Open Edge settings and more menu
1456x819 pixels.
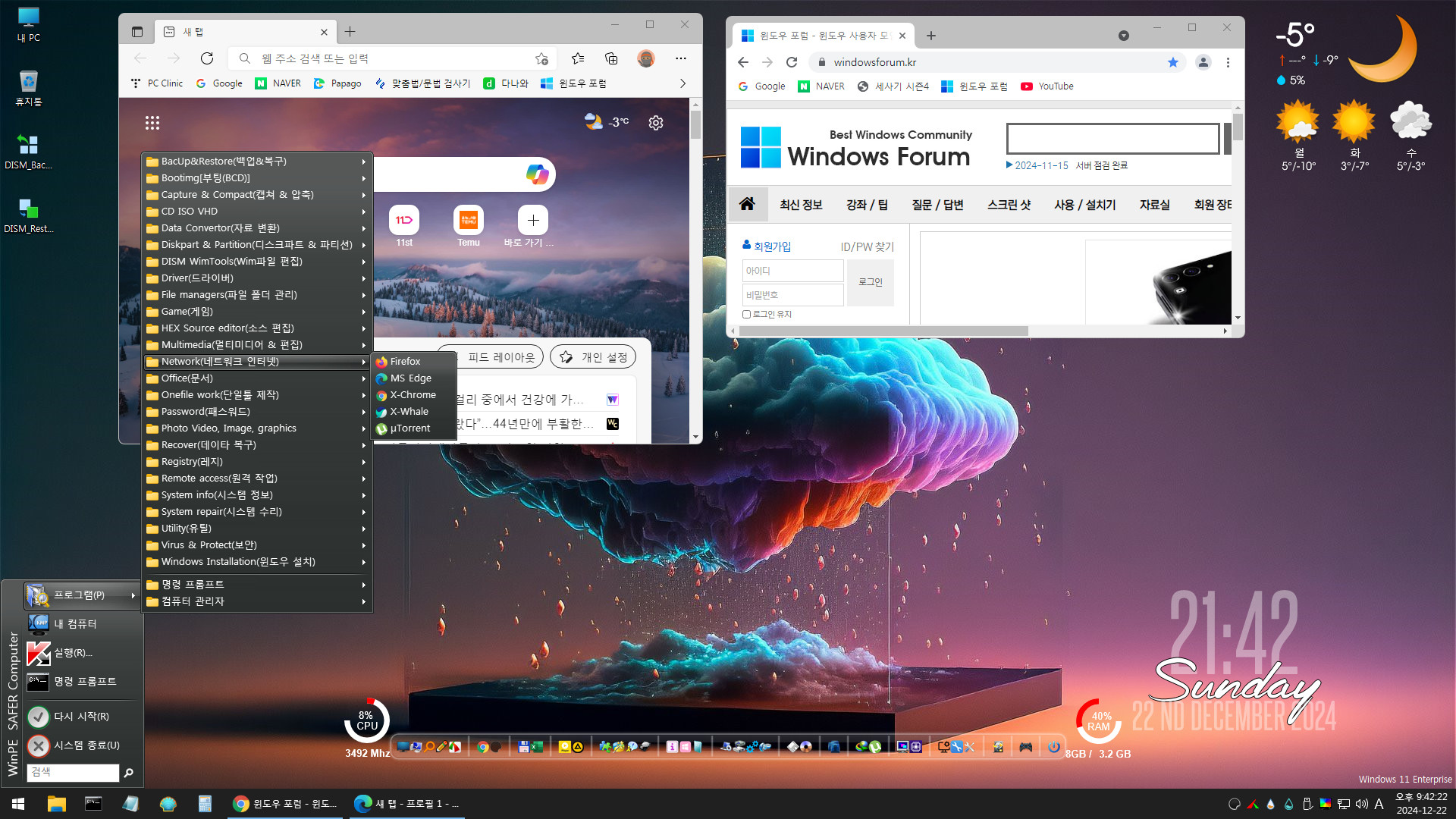[681, 58]
